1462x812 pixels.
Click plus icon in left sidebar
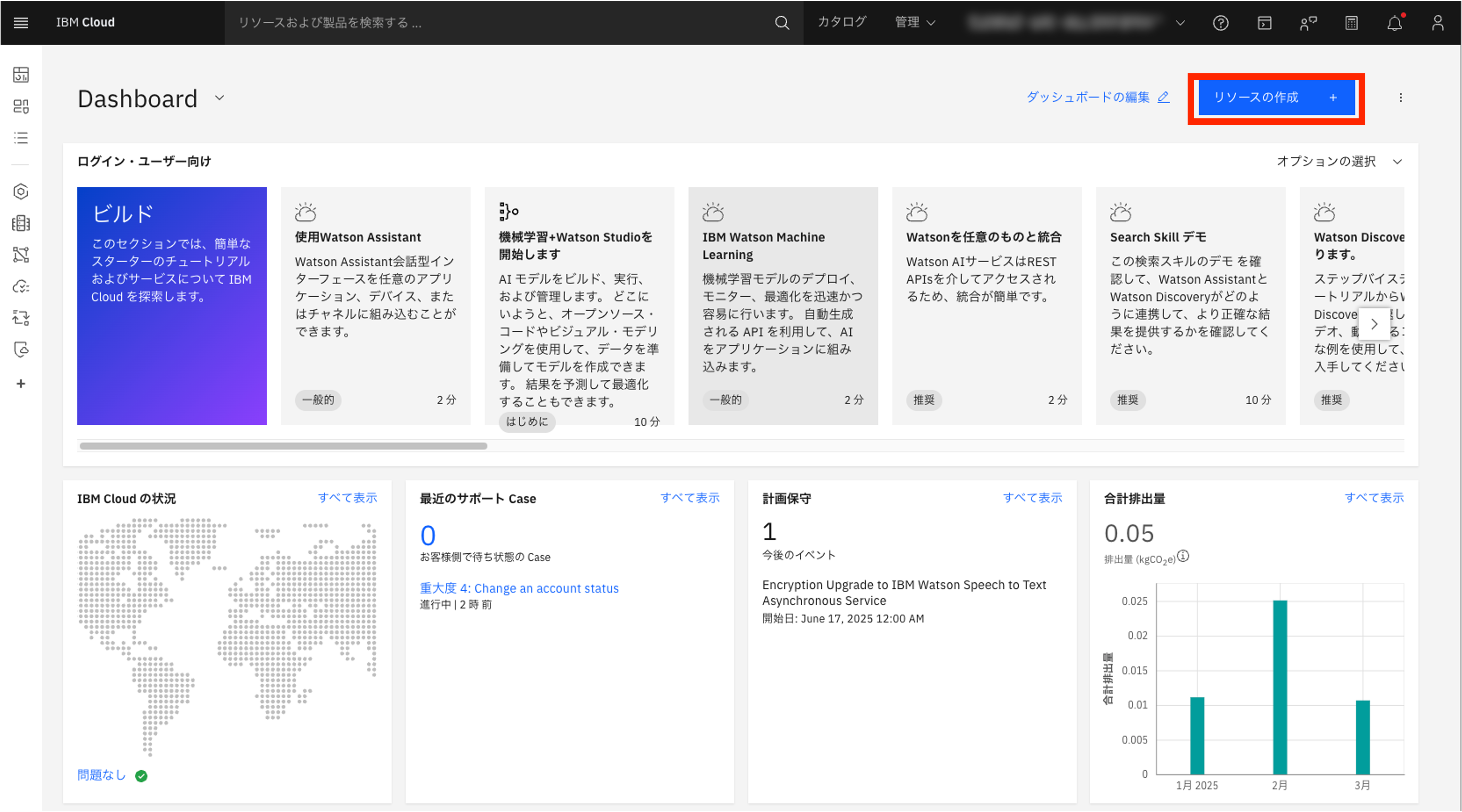(21, 384)
